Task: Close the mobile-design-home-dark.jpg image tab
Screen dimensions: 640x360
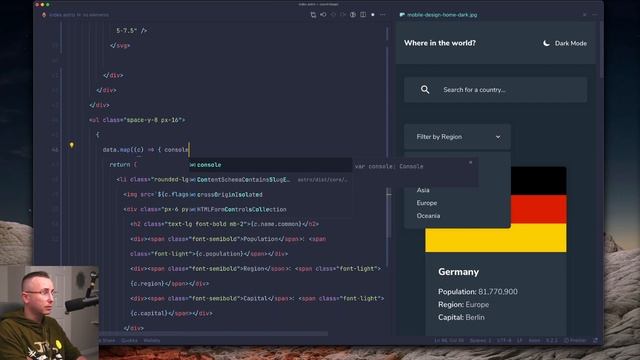Action: coord(584,15)
